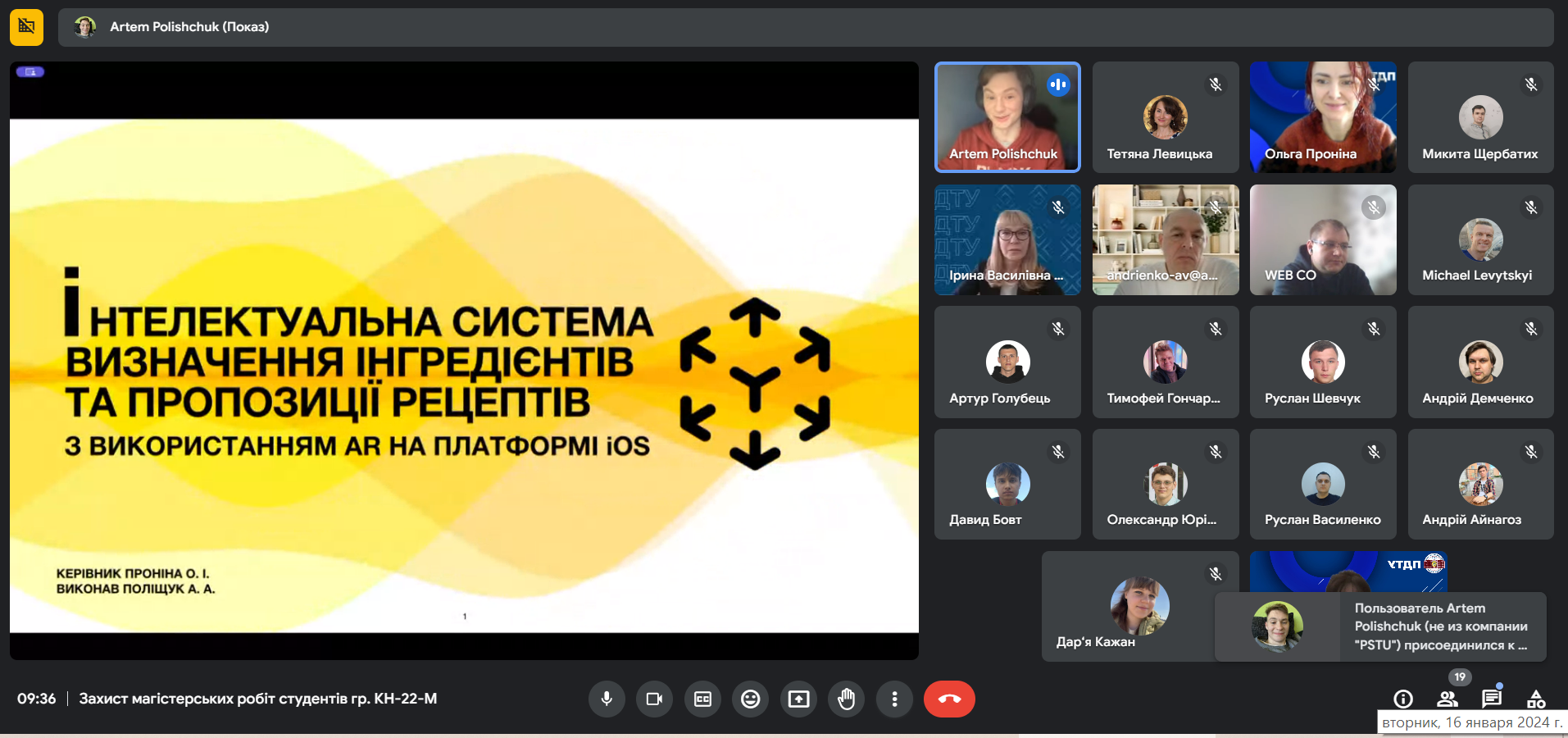Click the avatar of Давид Бовт
The height and width of the screenshot is (738, 1568).
pos(1007,484)
